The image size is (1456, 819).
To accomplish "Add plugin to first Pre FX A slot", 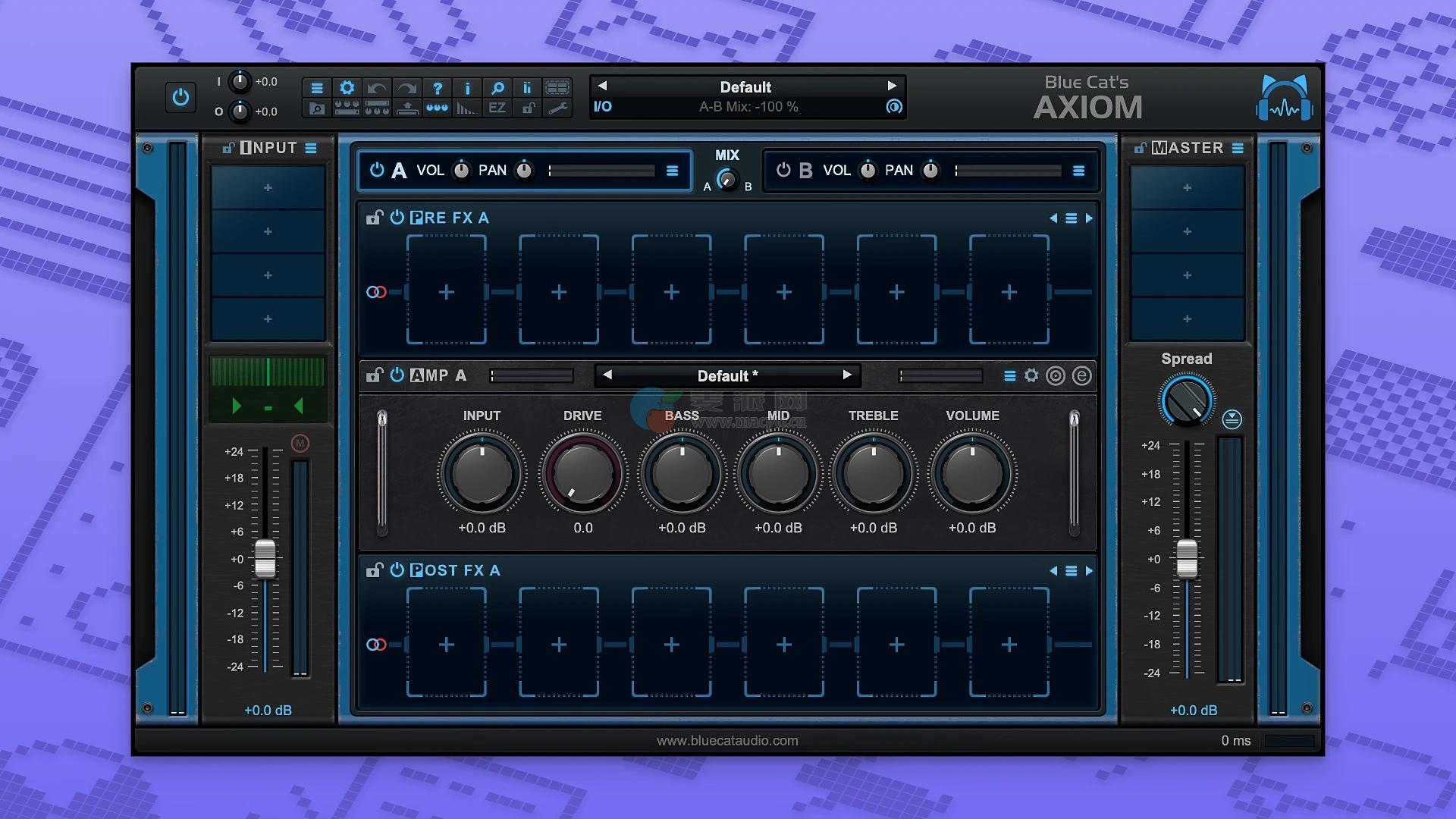I will (446, 292).
